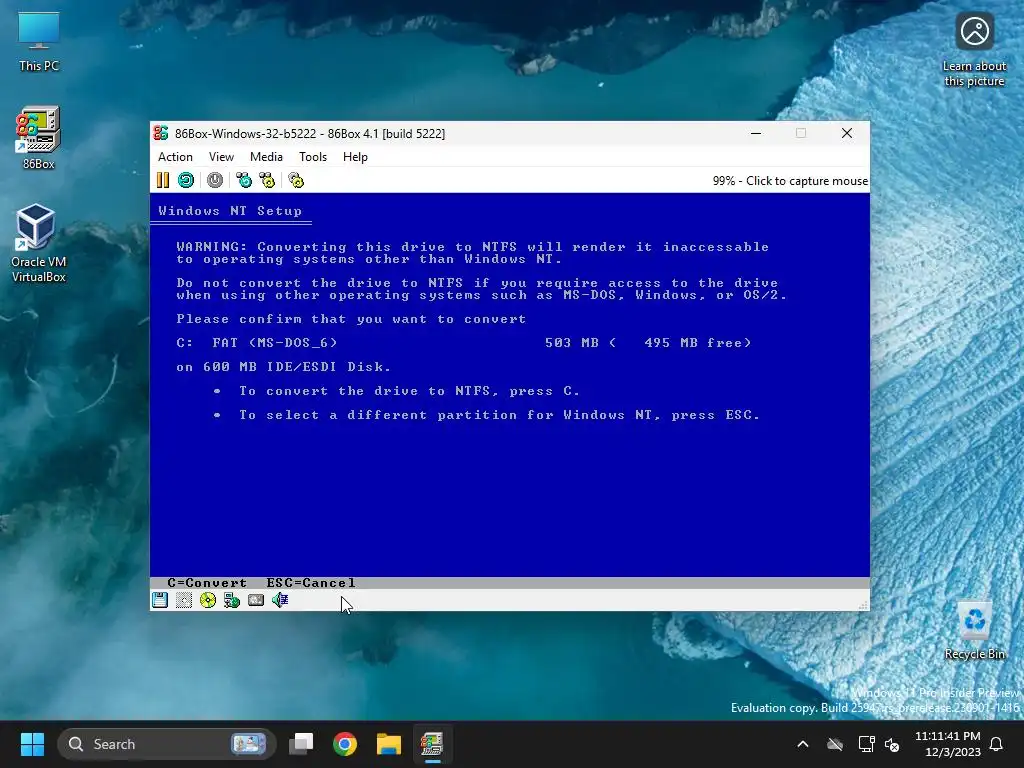1024x768 pixels.
Task: Click the 86Box title bar app icon
Action: [161, 133]
